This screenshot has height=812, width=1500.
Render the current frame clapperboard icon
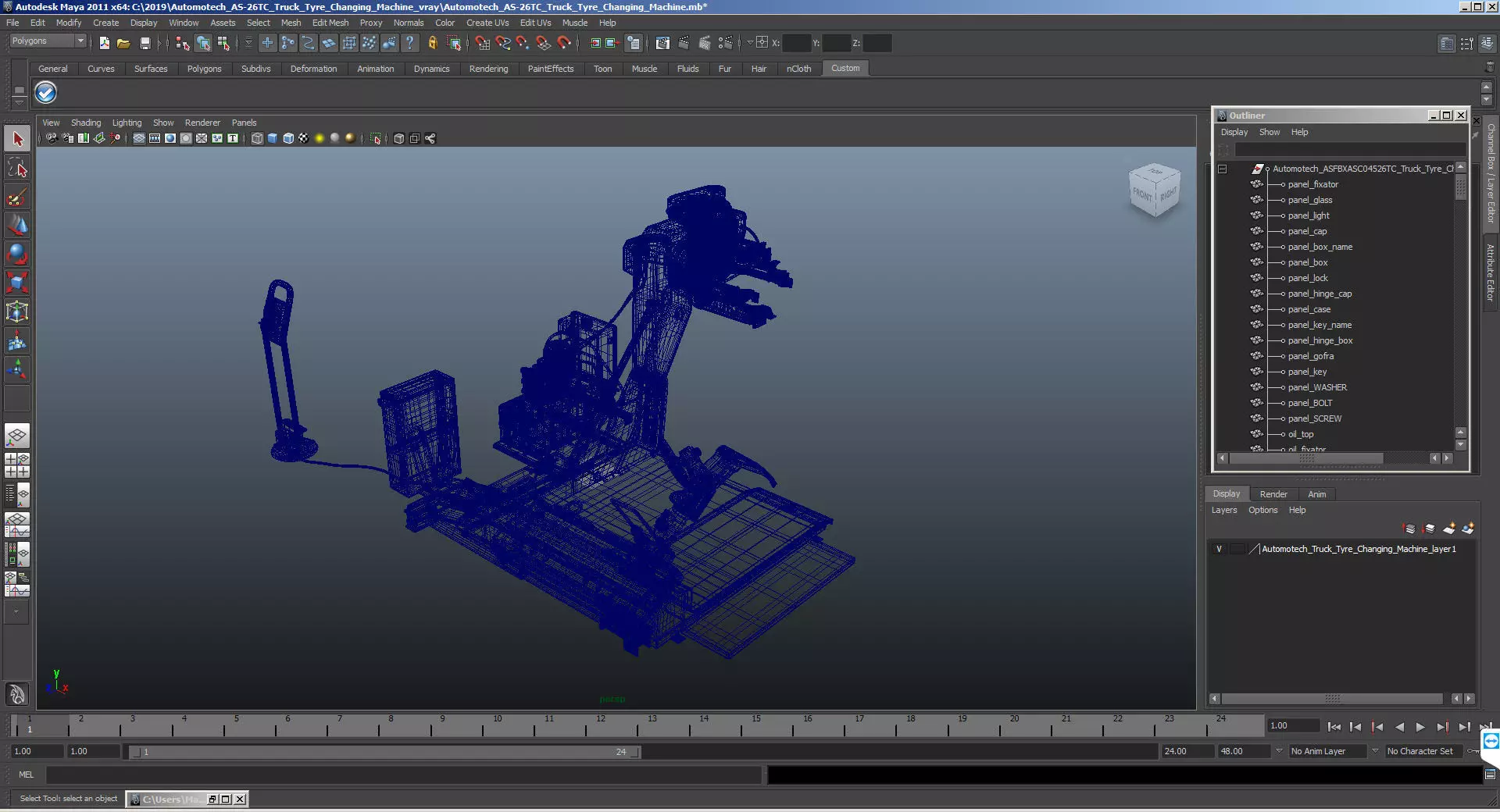pos(684,44)
